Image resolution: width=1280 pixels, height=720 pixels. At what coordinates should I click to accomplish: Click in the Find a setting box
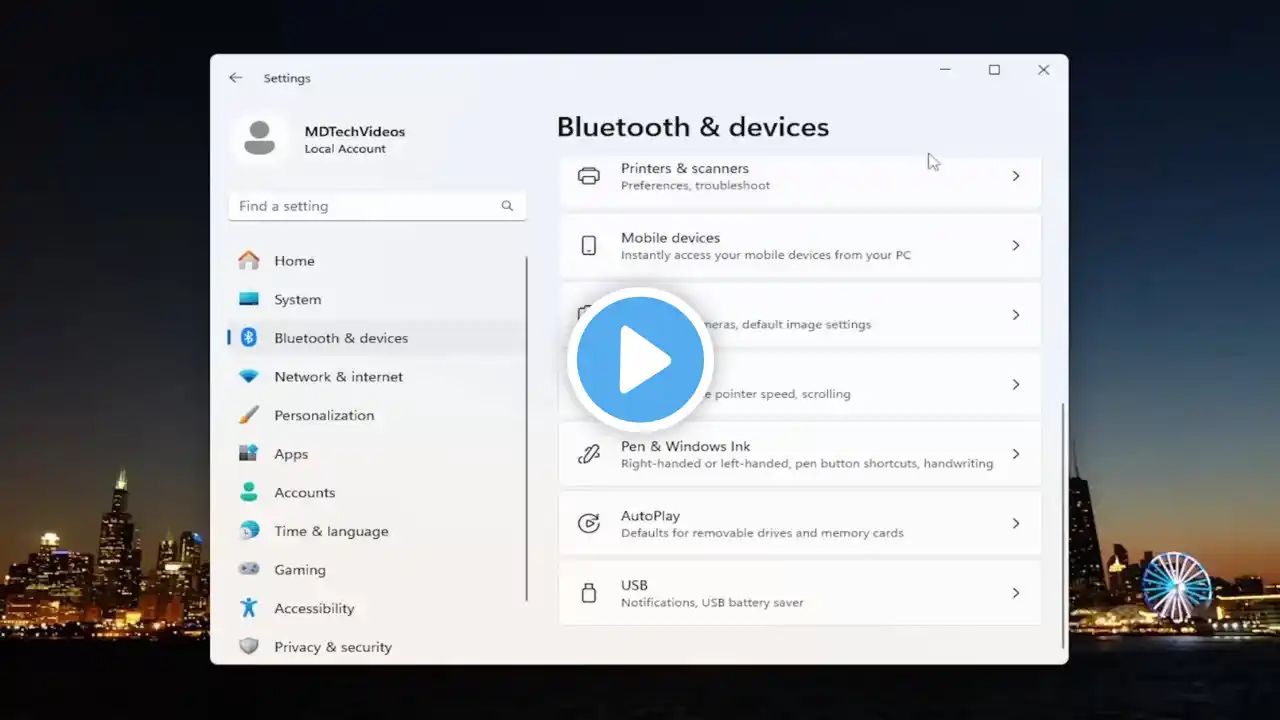[x=377, y=206]
